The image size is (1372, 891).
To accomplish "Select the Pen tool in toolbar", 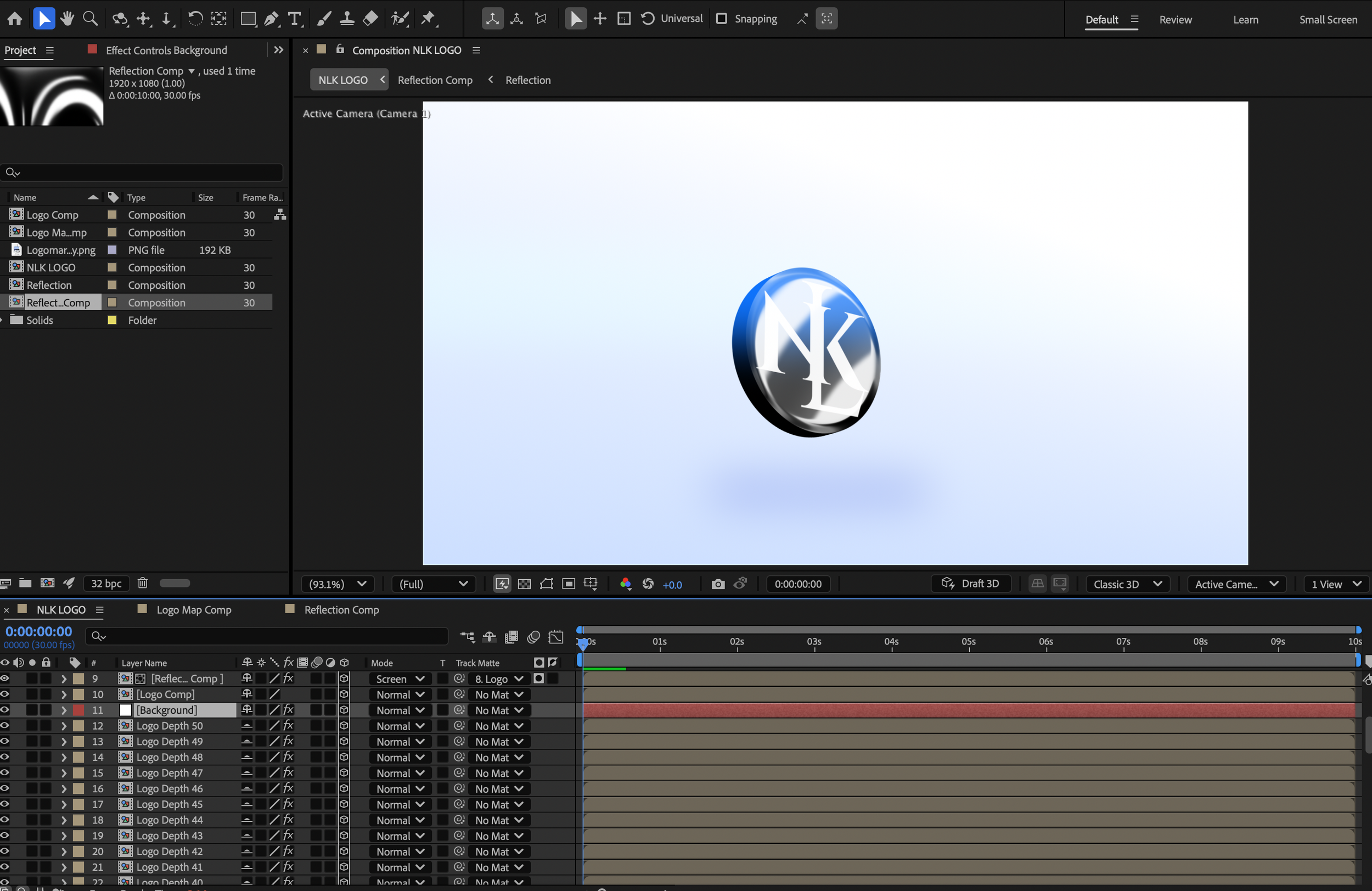I will coord(271,19).
